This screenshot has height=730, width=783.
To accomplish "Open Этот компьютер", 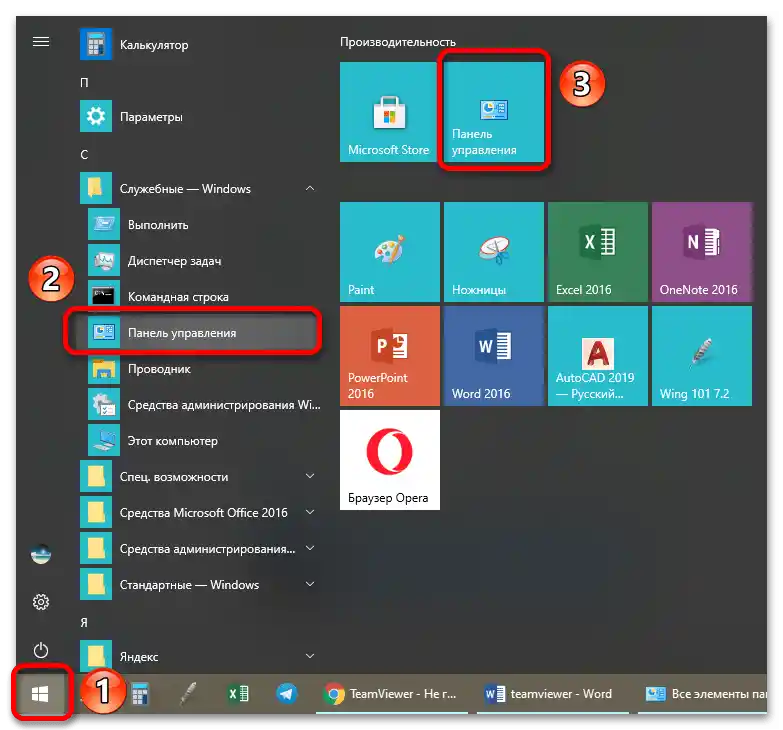I will click(200, 440).
